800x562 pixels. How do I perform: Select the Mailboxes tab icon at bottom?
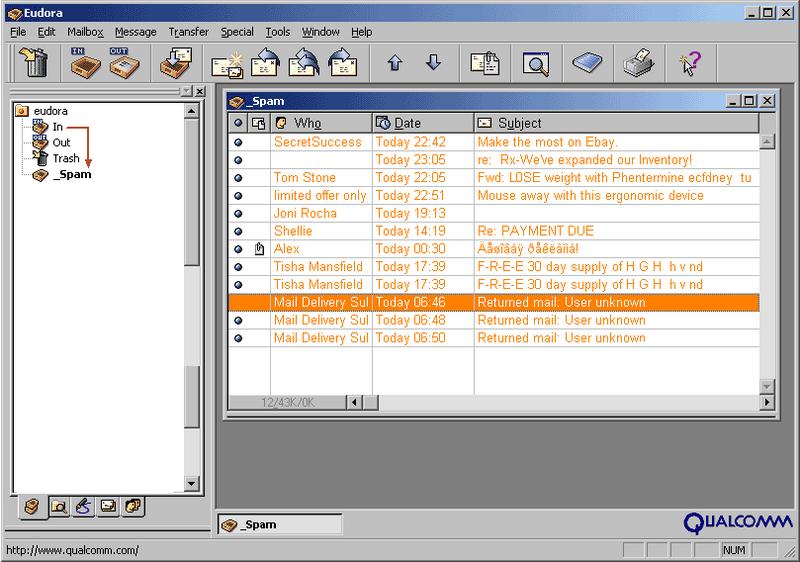coord(32,507)
